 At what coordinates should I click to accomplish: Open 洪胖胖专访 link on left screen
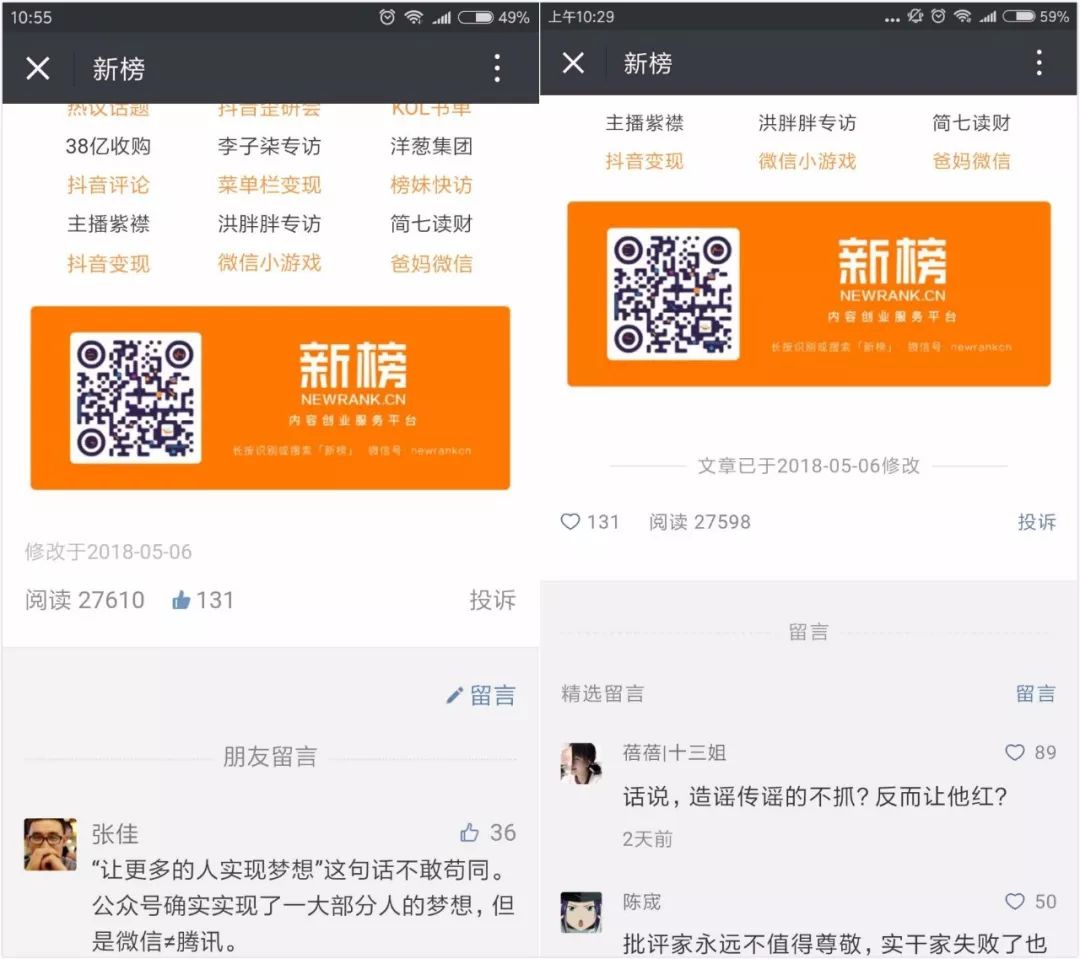[x=269, y=224]
